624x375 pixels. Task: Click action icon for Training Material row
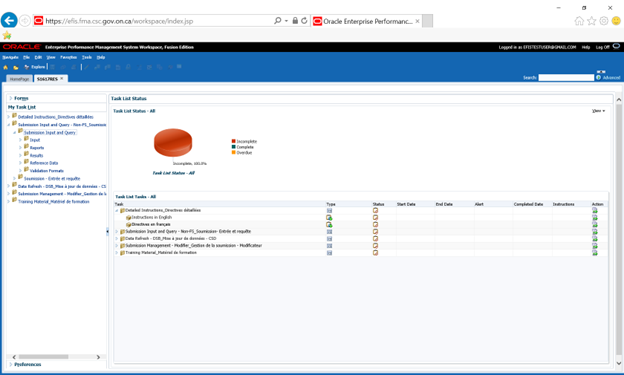(595, 253)
